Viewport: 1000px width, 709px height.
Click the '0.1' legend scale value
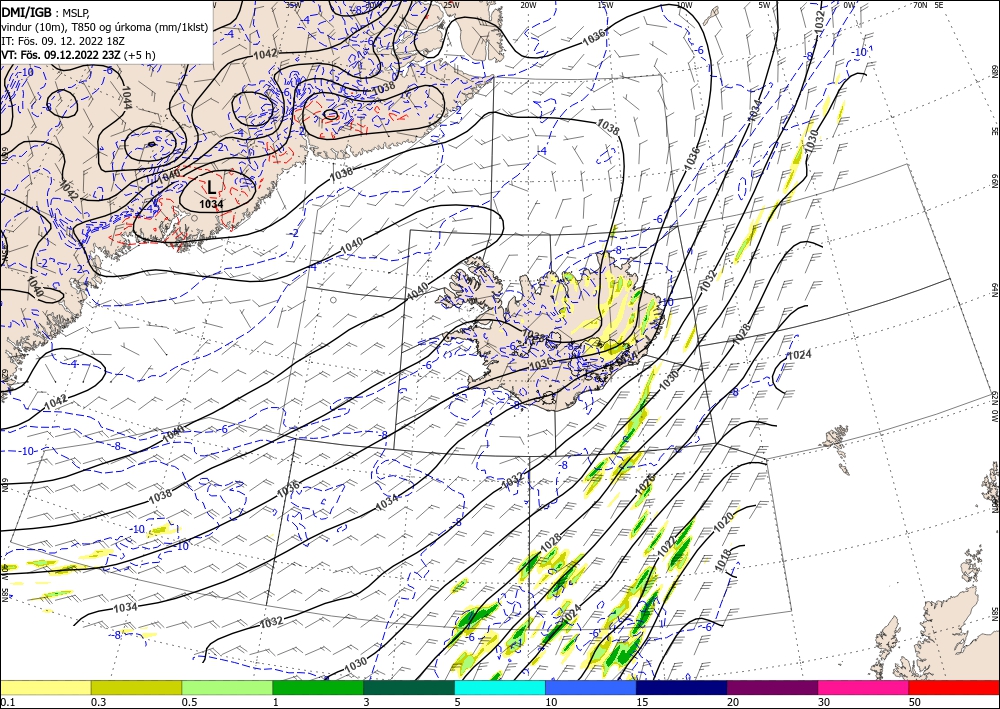click(x=7, y=702)
